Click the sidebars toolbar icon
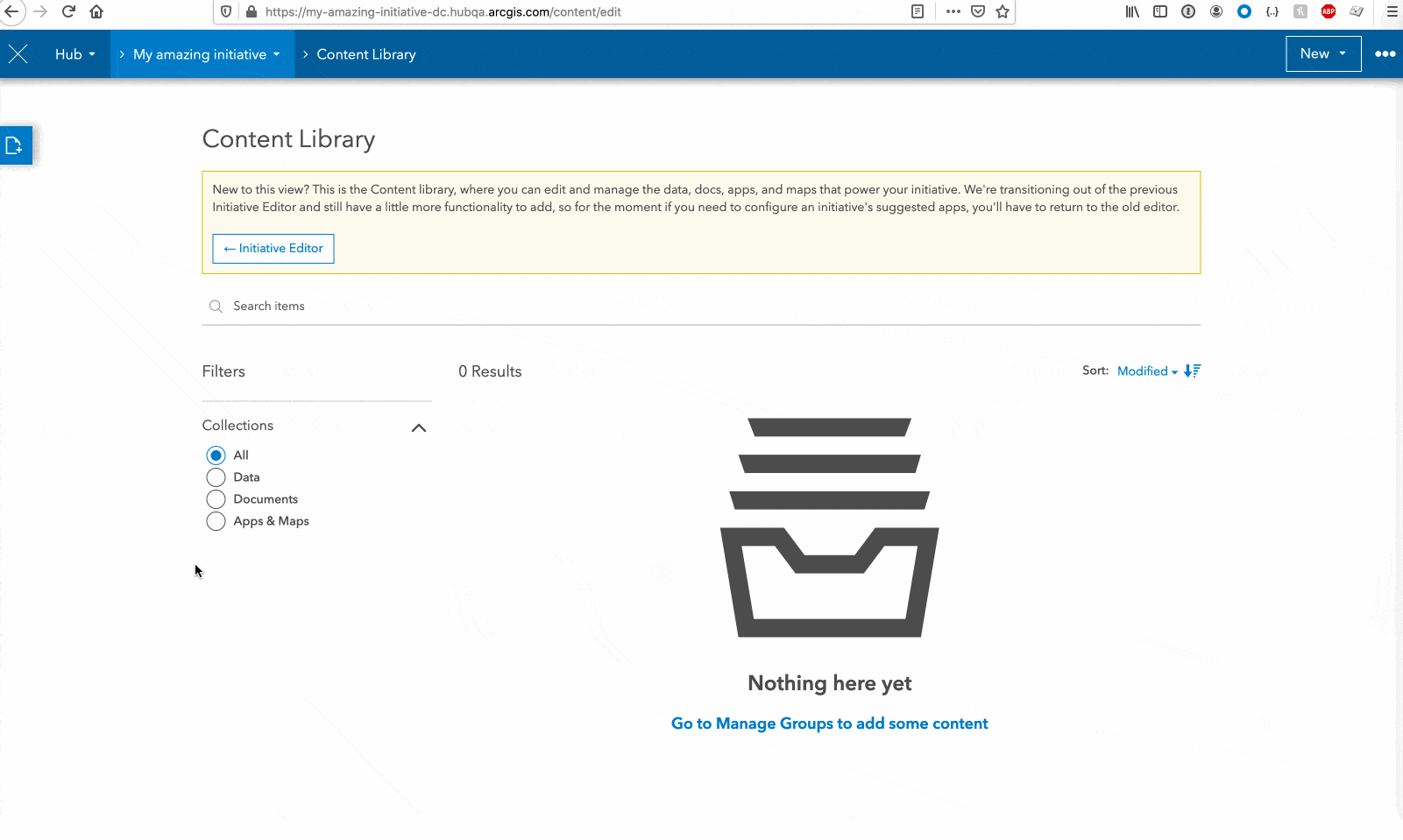Screen dimensions: 1403x840 pos(1160,11)
